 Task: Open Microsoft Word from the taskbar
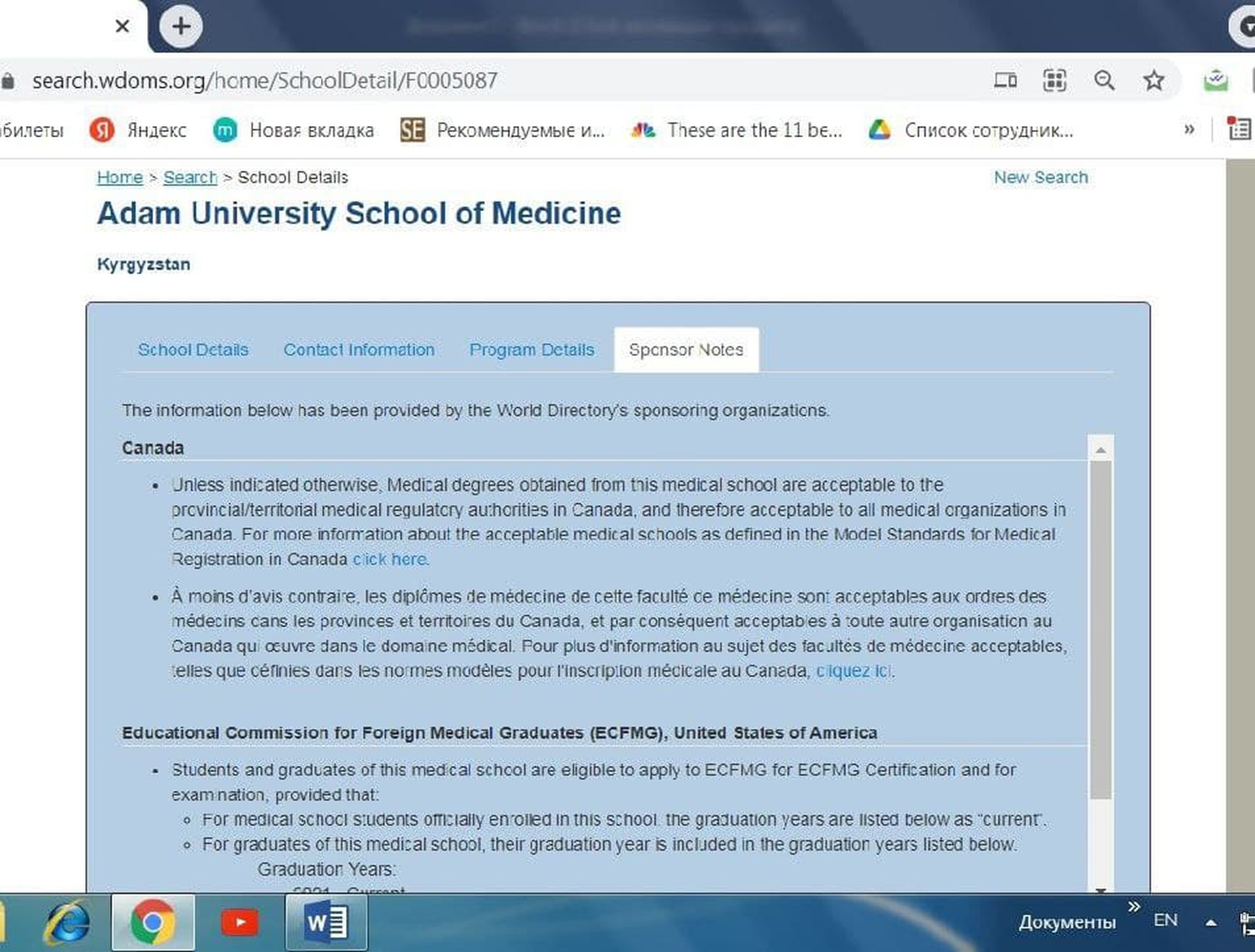(327, 923)
